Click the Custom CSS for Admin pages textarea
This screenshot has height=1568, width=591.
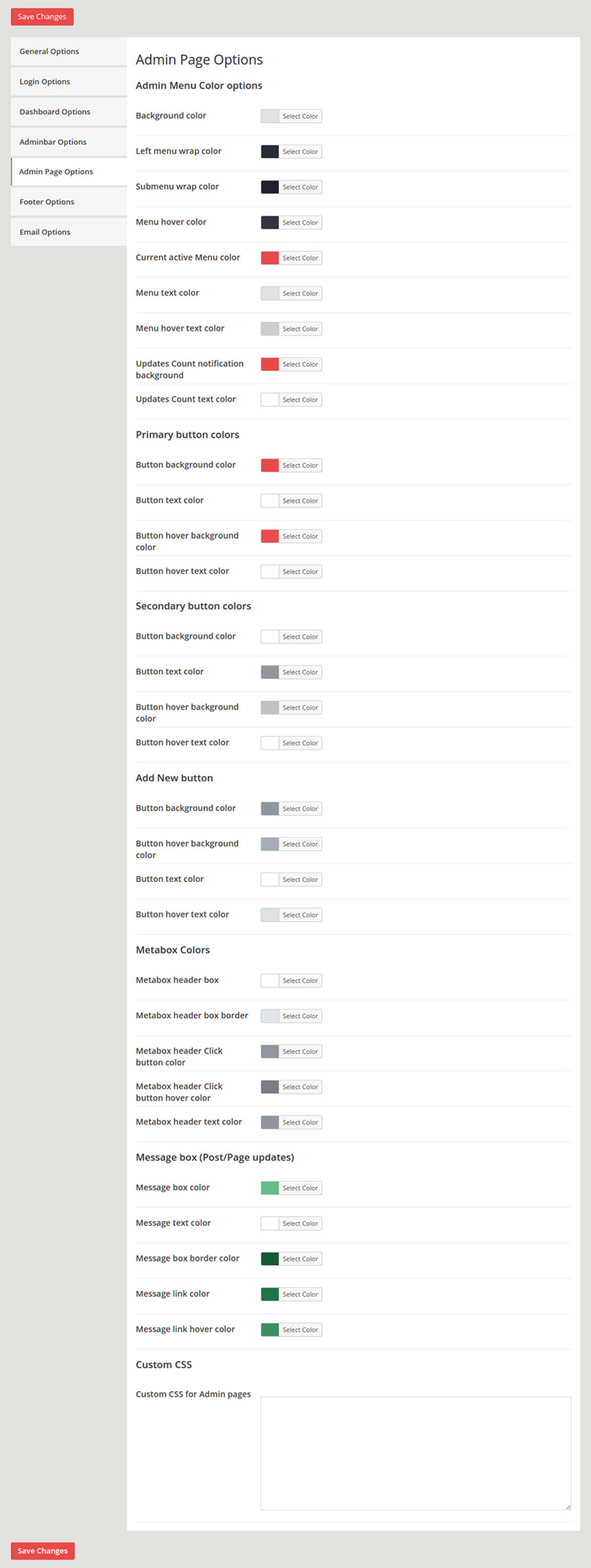point(416,1452)
